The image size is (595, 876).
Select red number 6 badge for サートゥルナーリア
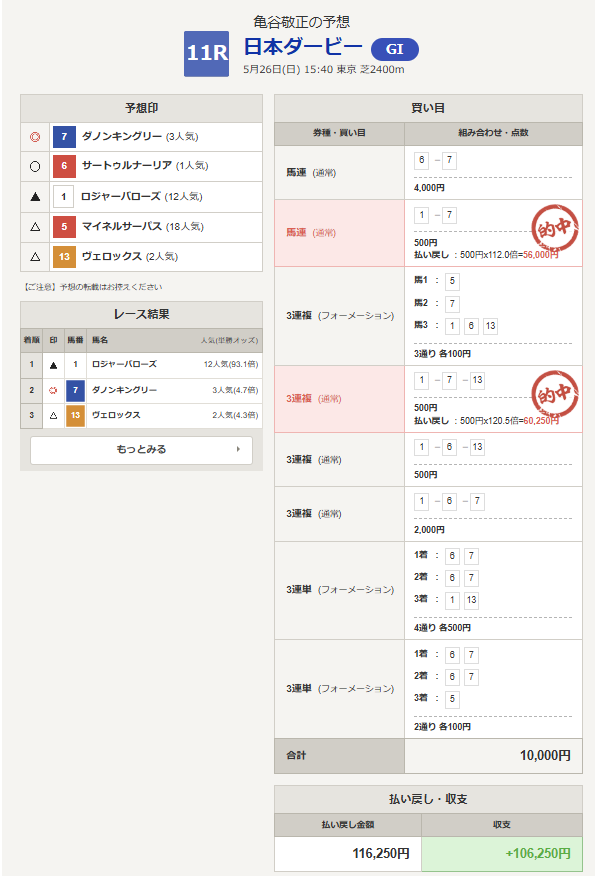tap(64, 166)
